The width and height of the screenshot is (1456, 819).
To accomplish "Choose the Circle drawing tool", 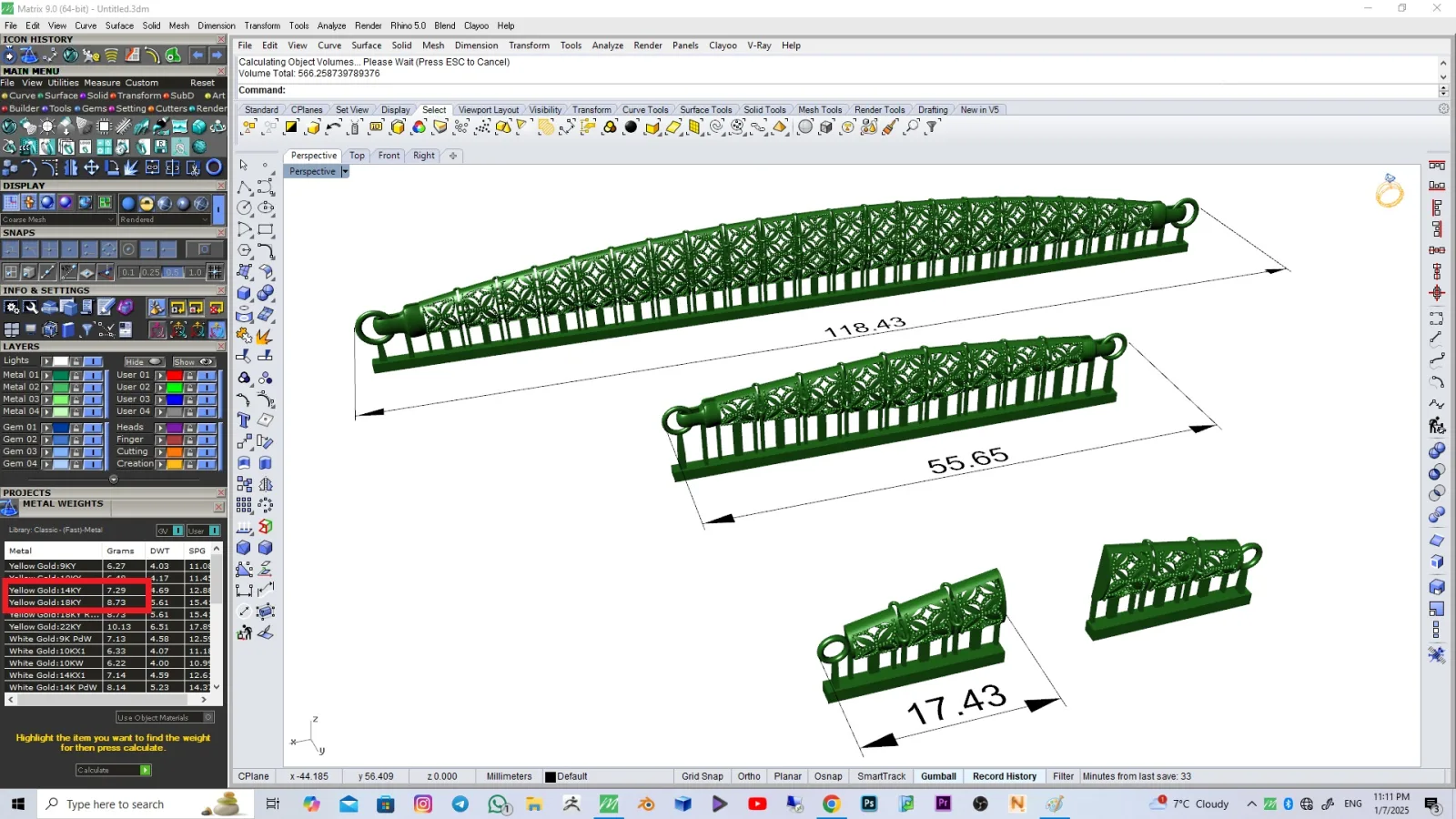I will coord(245,208).
